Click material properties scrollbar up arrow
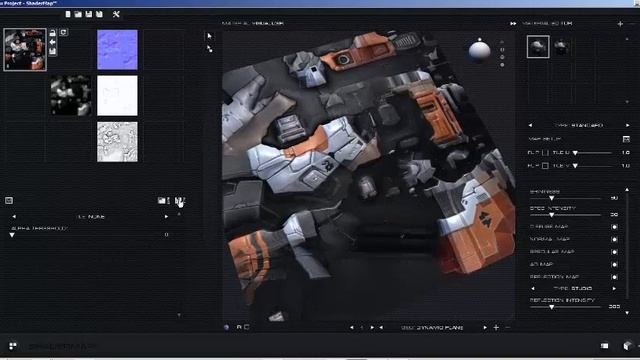 point(627,190)
